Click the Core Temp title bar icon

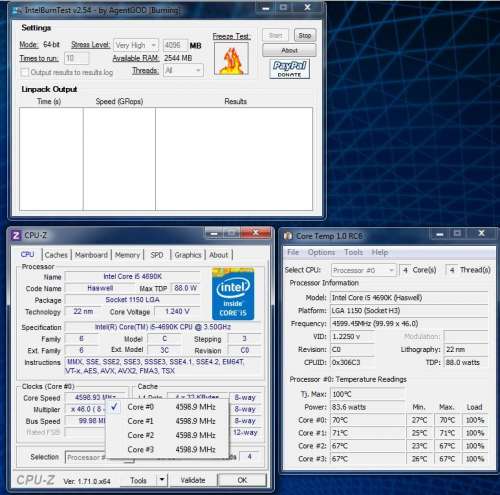pos(288,236)
